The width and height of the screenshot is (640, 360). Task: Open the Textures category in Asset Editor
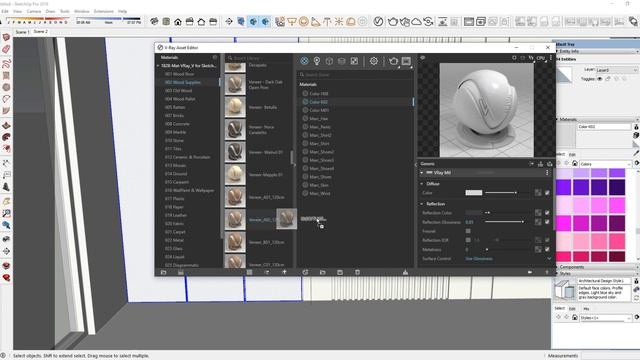[x=354, y=61]
